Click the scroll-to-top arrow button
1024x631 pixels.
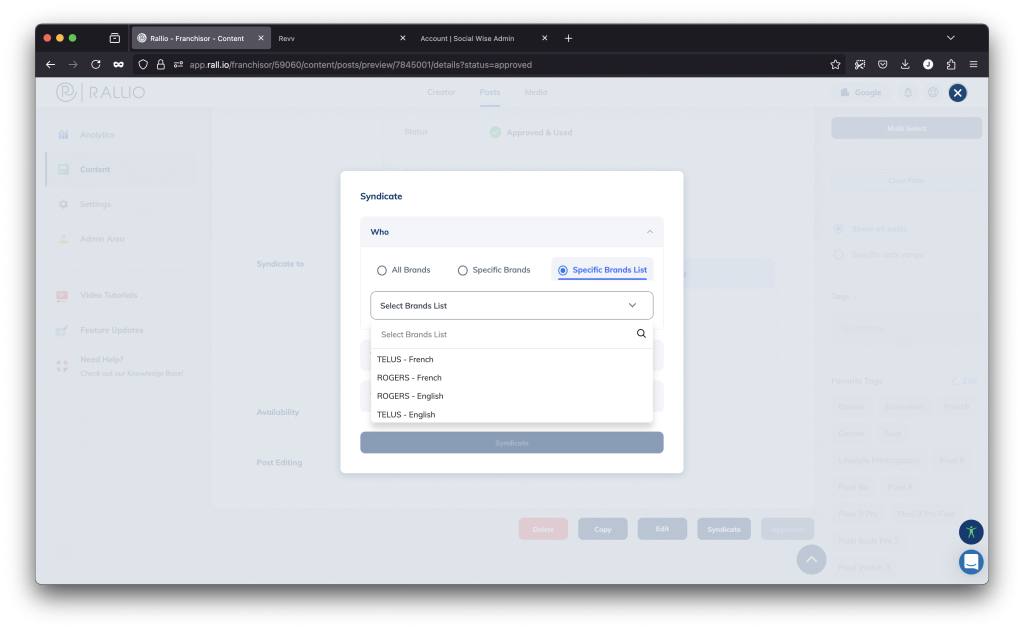click(811, 560)
